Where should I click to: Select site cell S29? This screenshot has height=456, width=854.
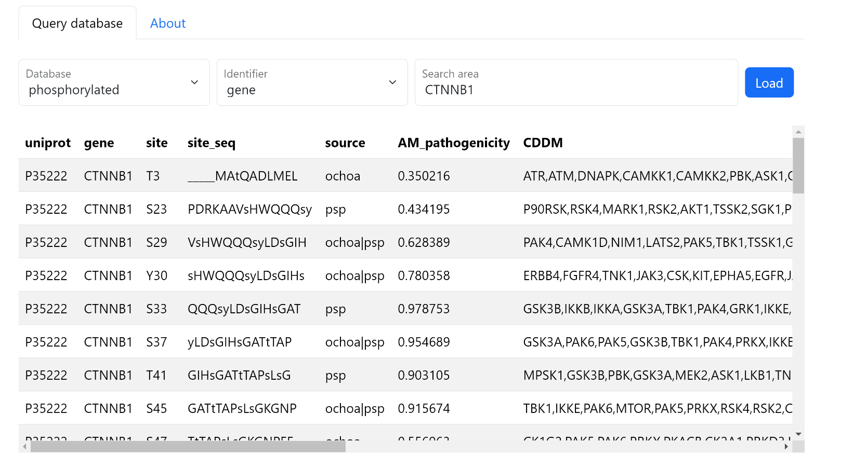tap(156, 242)
